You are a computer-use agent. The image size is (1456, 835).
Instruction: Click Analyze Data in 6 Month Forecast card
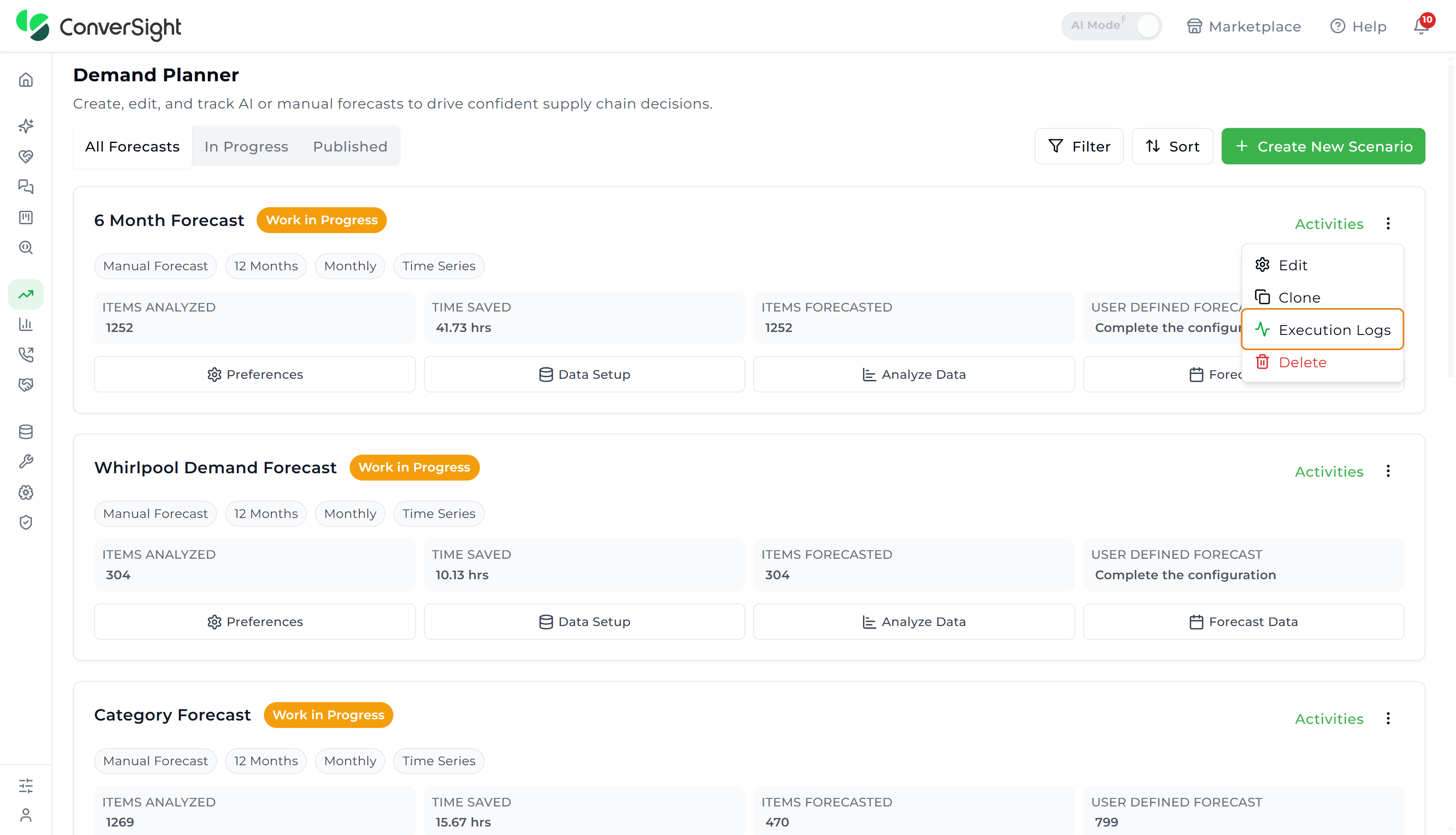click(x=914, y=375)
